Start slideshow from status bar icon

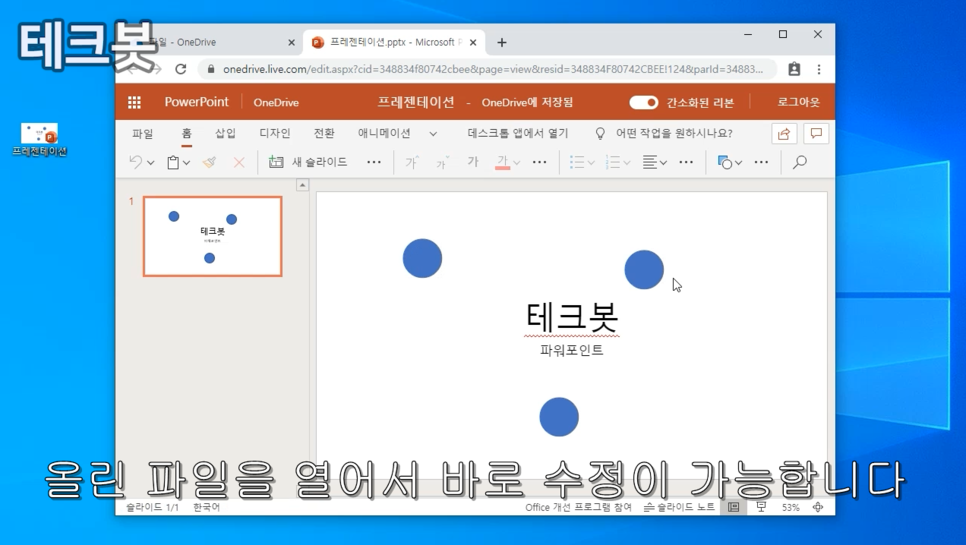[x=761, y=507]
